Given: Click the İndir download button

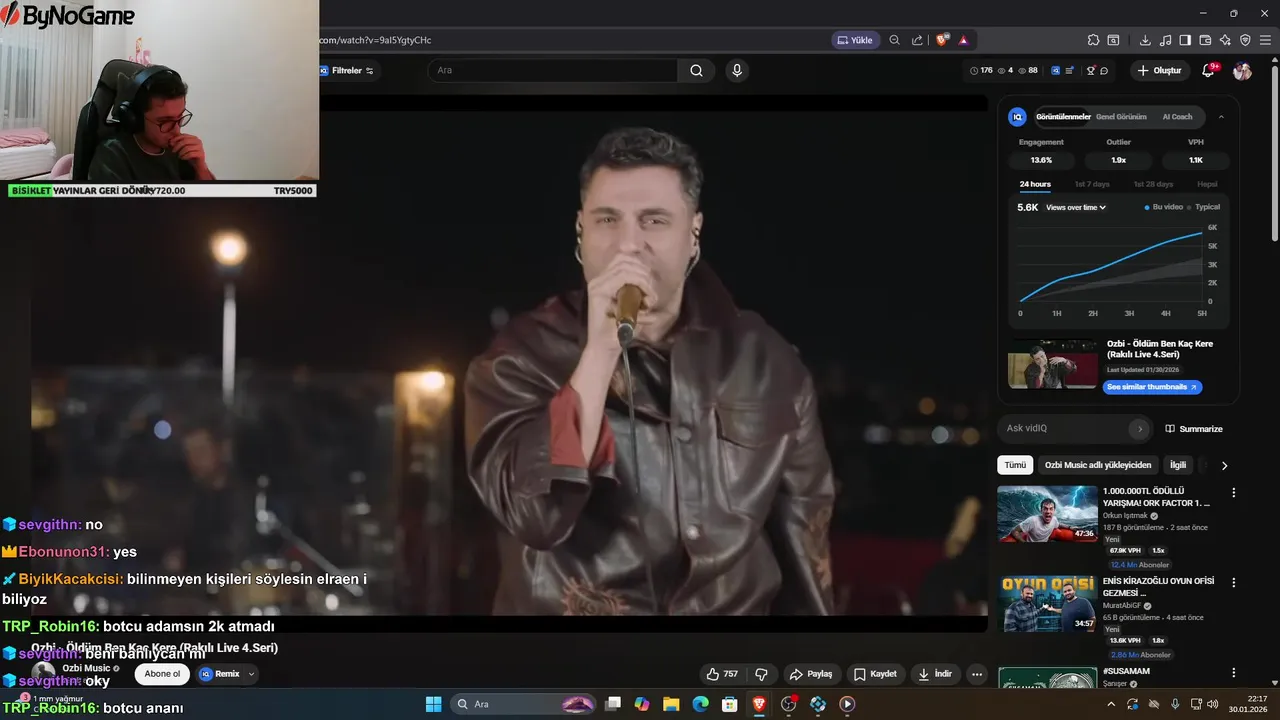Looking at the screenshot, I should 935,674.
